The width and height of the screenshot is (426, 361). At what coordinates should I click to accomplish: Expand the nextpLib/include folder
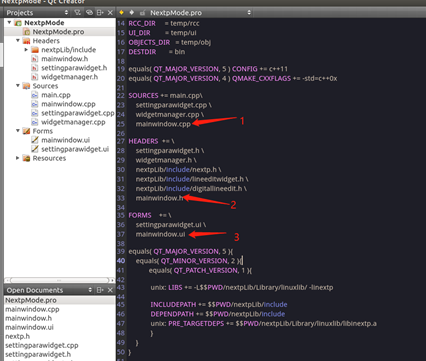[26, 49]
